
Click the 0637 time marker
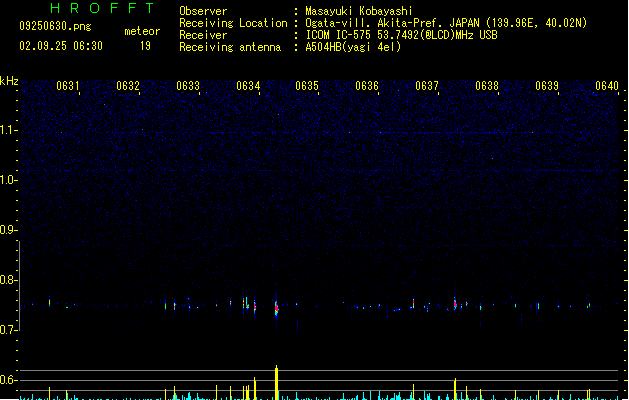click(x=427, y=86)
